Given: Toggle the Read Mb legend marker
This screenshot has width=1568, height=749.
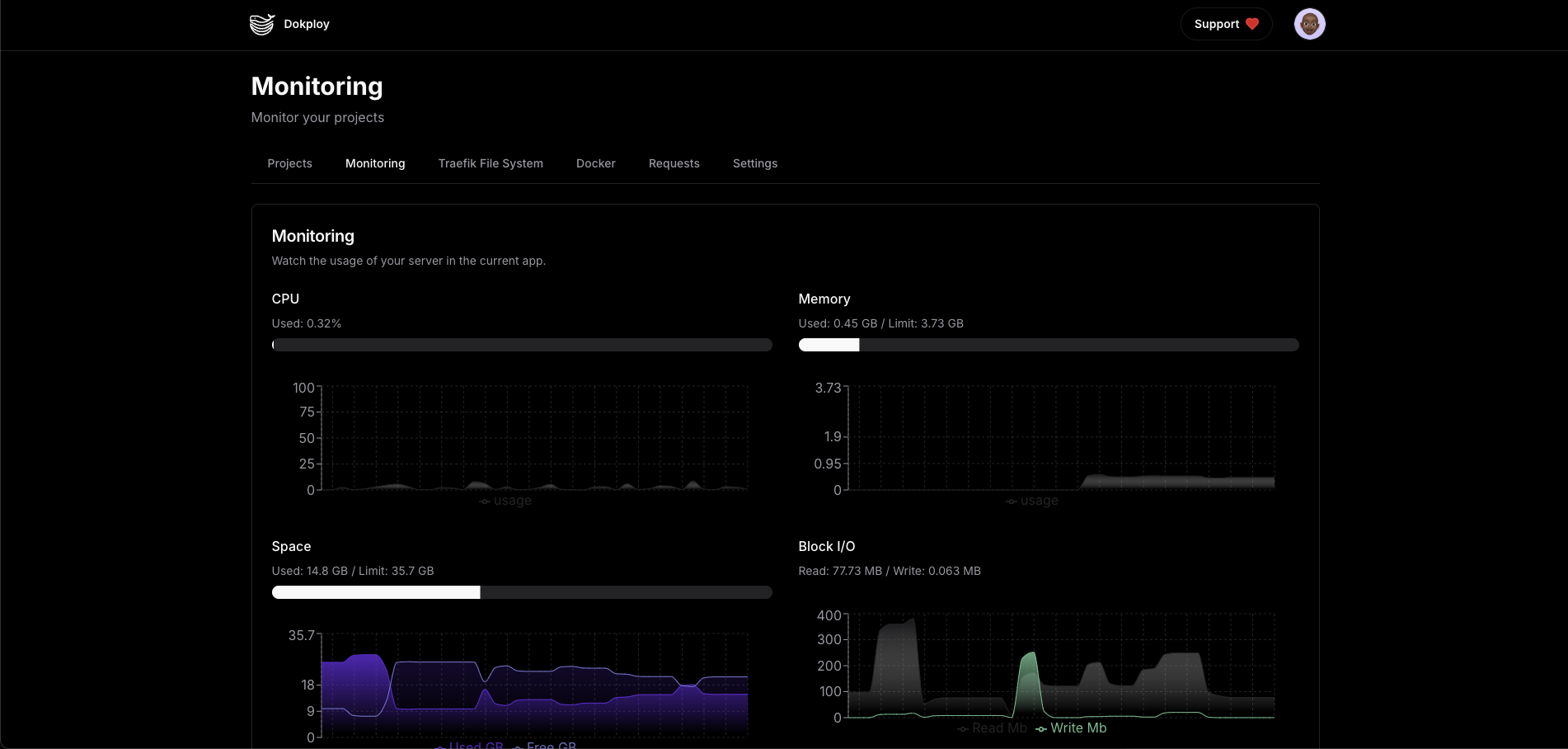Looking at the screenshot, I should click(x=963, y=728).
